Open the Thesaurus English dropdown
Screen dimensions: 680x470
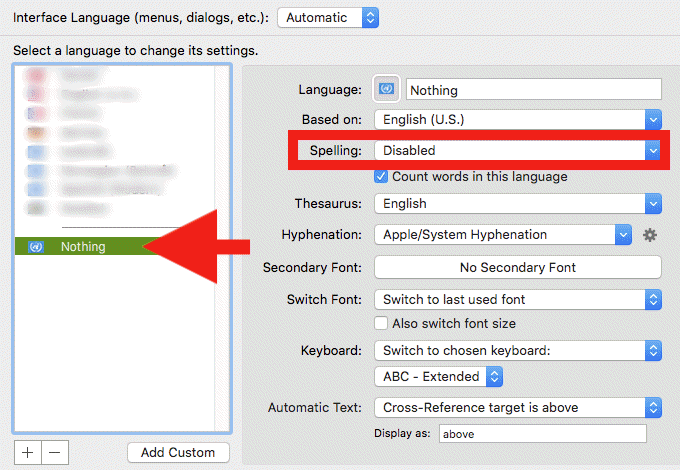point(517,203)
